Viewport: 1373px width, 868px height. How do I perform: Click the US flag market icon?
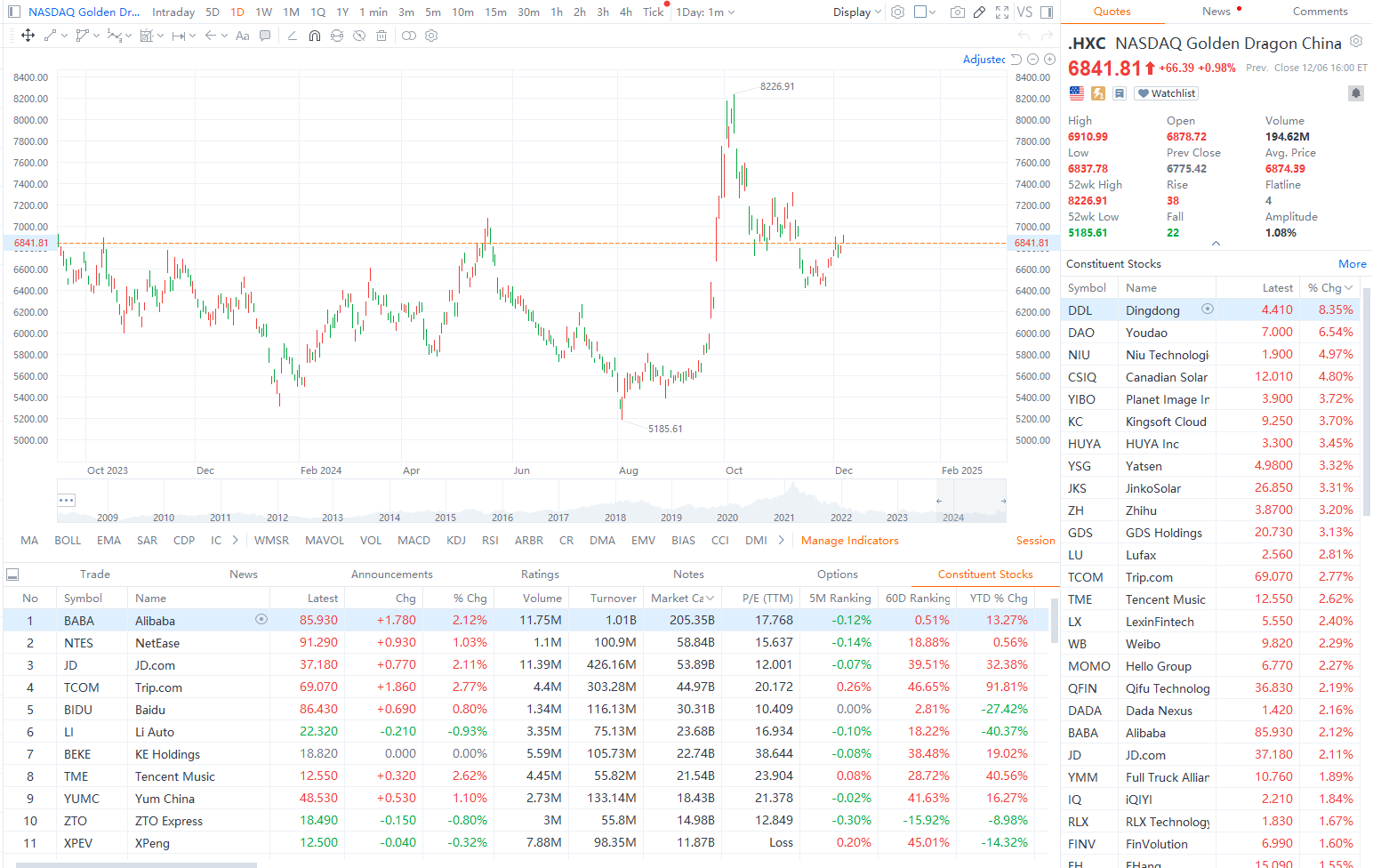[x=1077, y=93]
